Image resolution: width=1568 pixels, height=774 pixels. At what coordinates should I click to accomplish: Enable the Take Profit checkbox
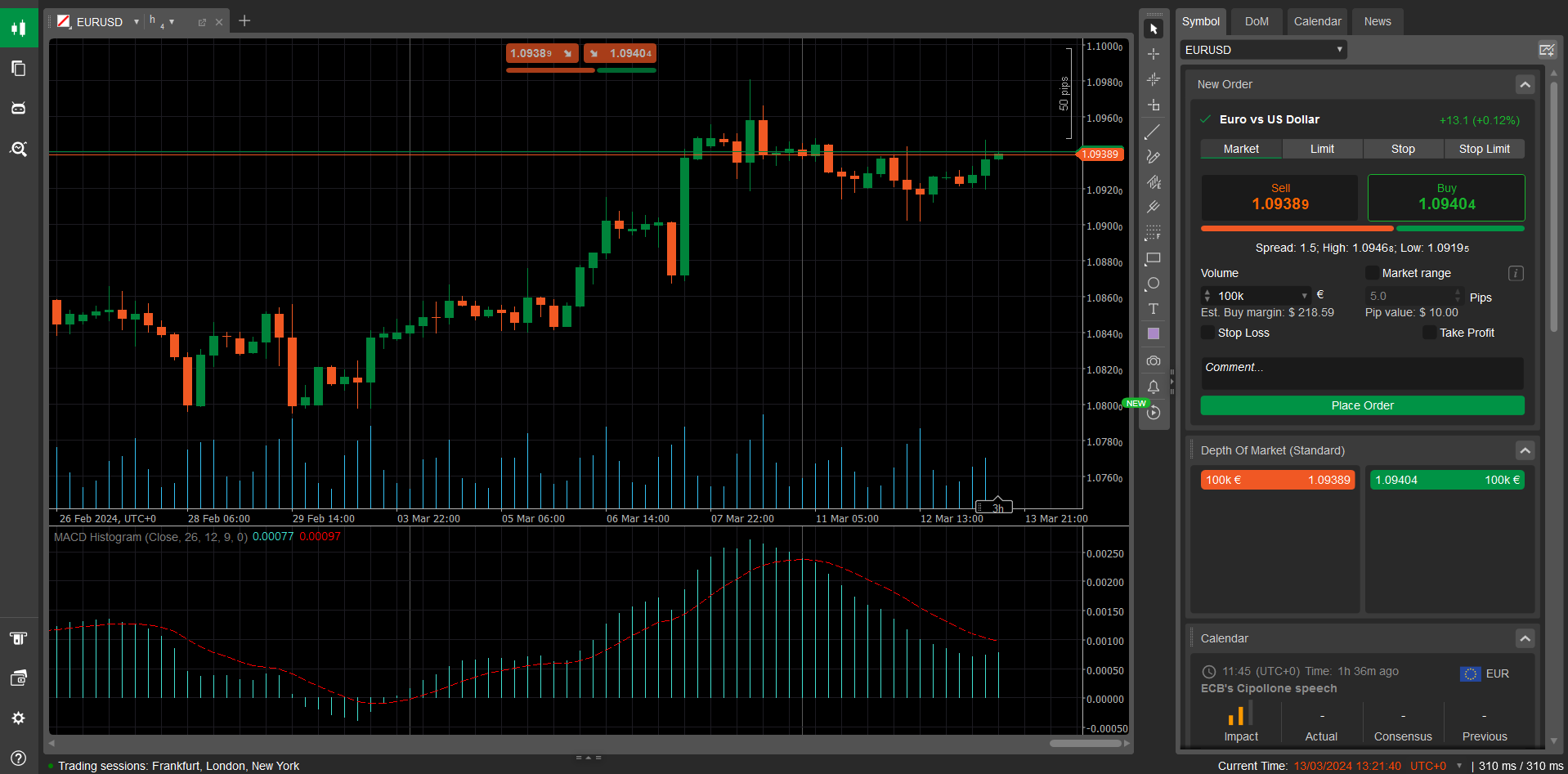pyautogui.click(x=1429, y=333)
